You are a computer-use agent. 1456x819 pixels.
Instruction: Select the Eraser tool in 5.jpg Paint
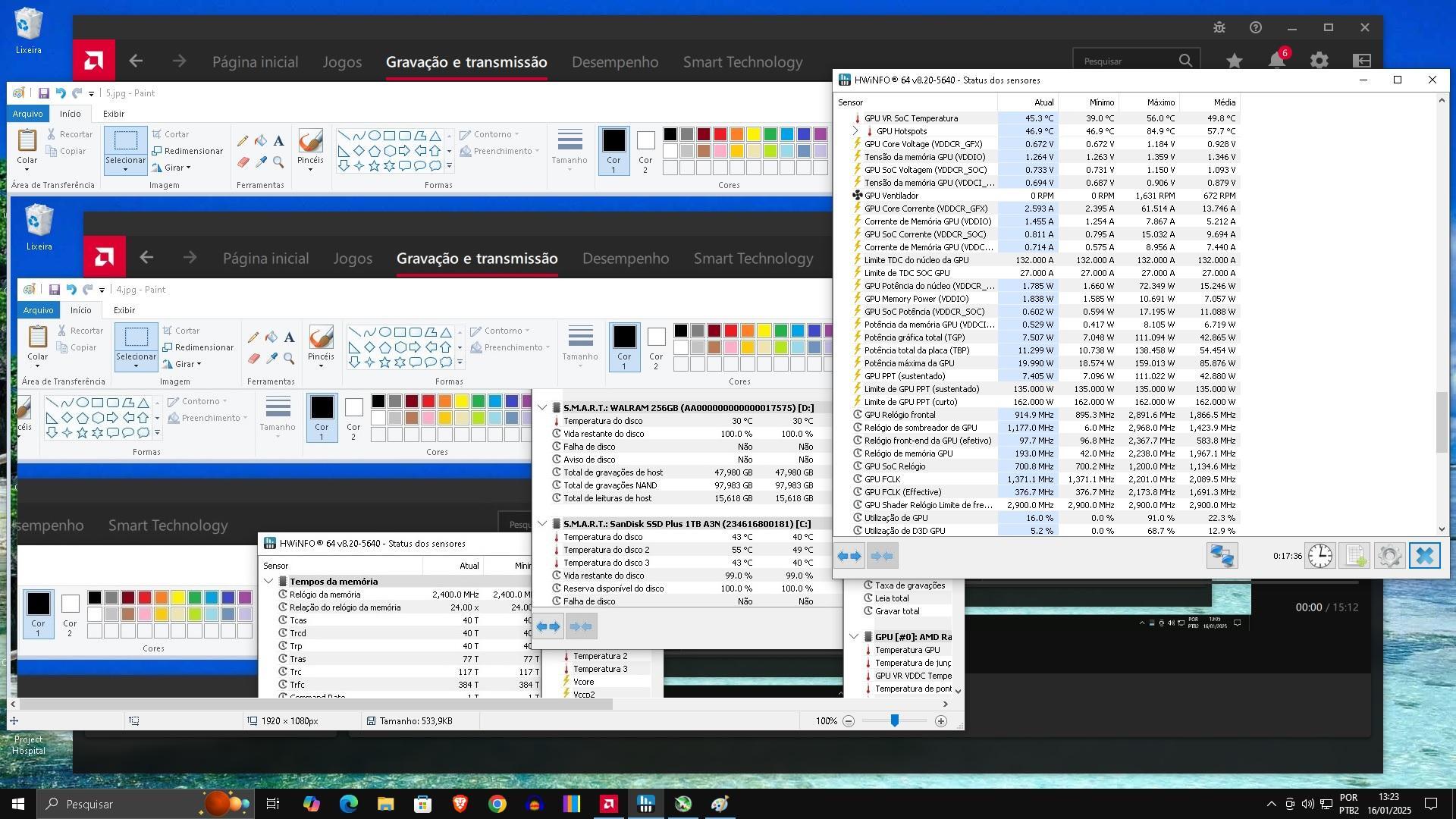[243, 162]
